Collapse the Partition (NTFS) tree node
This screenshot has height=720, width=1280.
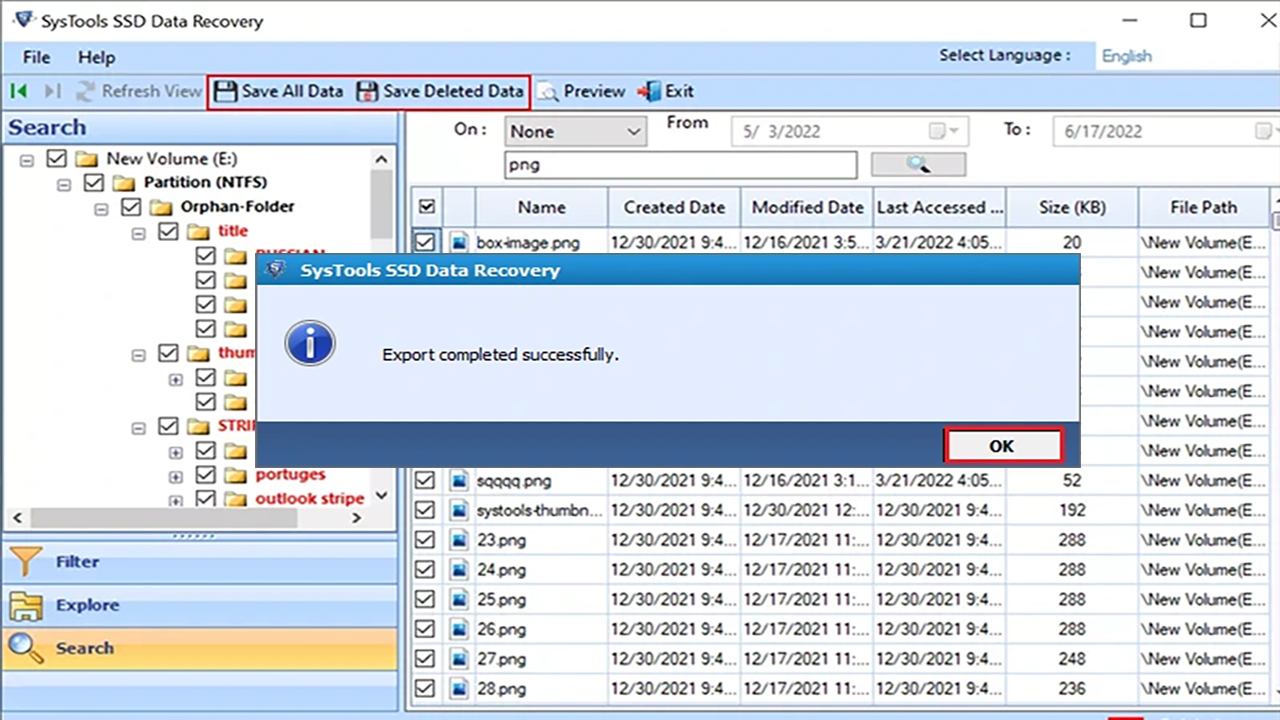(x=64, y=183)
